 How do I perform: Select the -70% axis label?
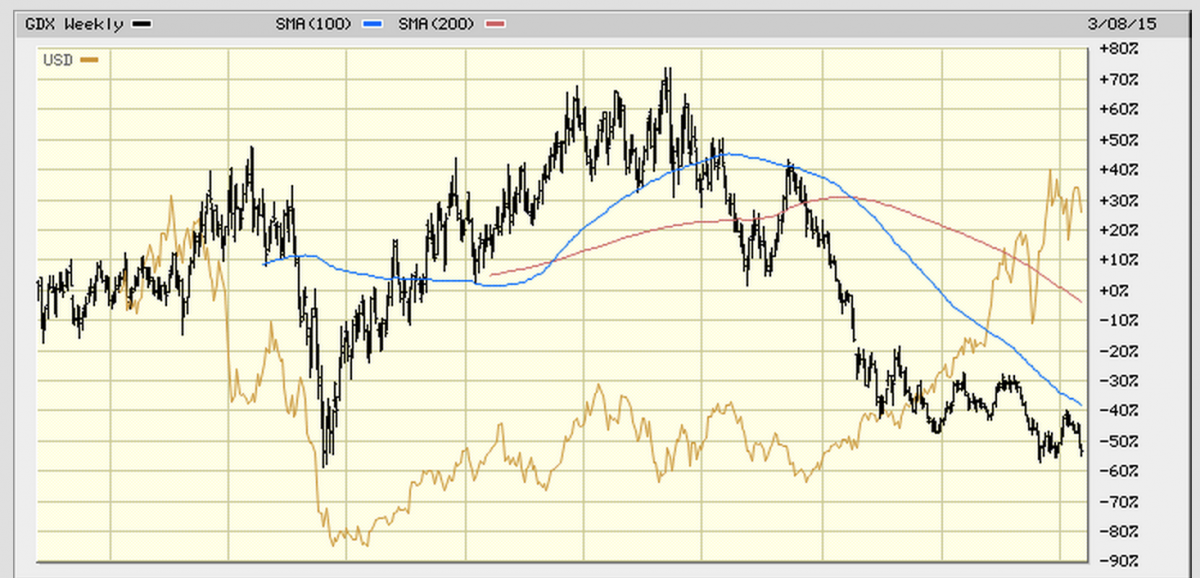pyautogui.click(x=1118, y=501)
